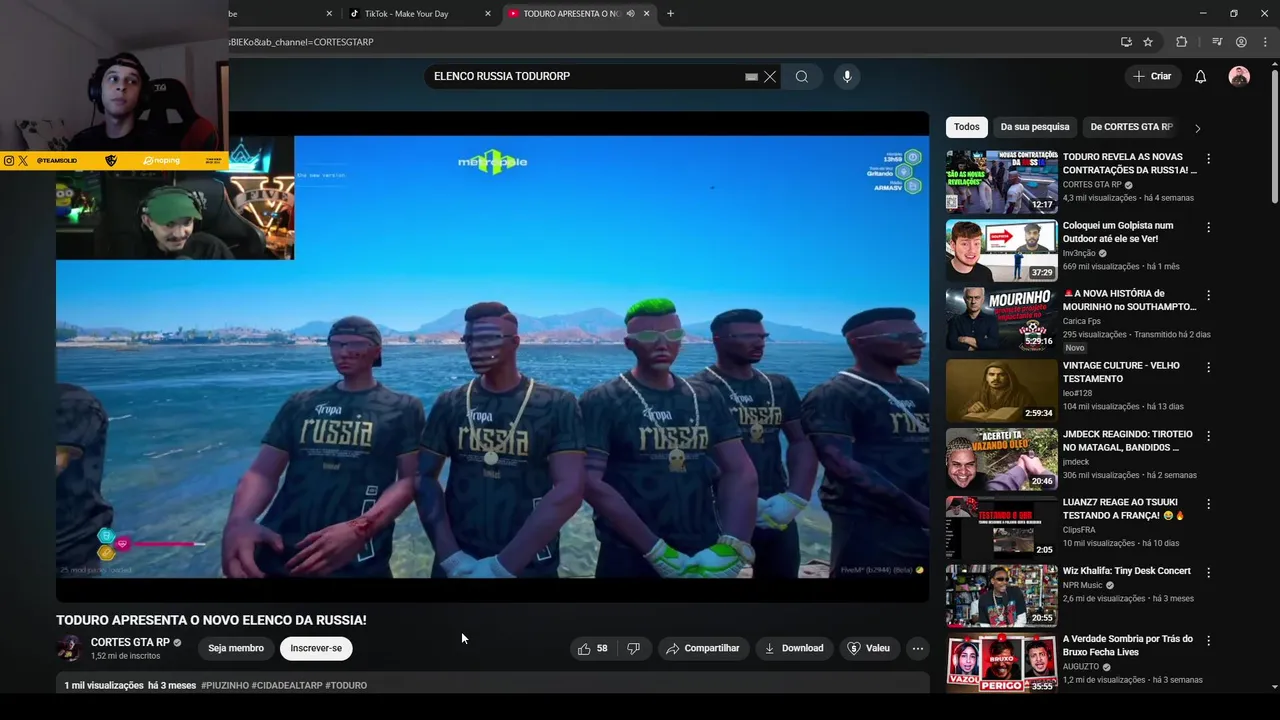
Task: Close the TODURO APRESENTA tab
Action: (x=647, y=13)
